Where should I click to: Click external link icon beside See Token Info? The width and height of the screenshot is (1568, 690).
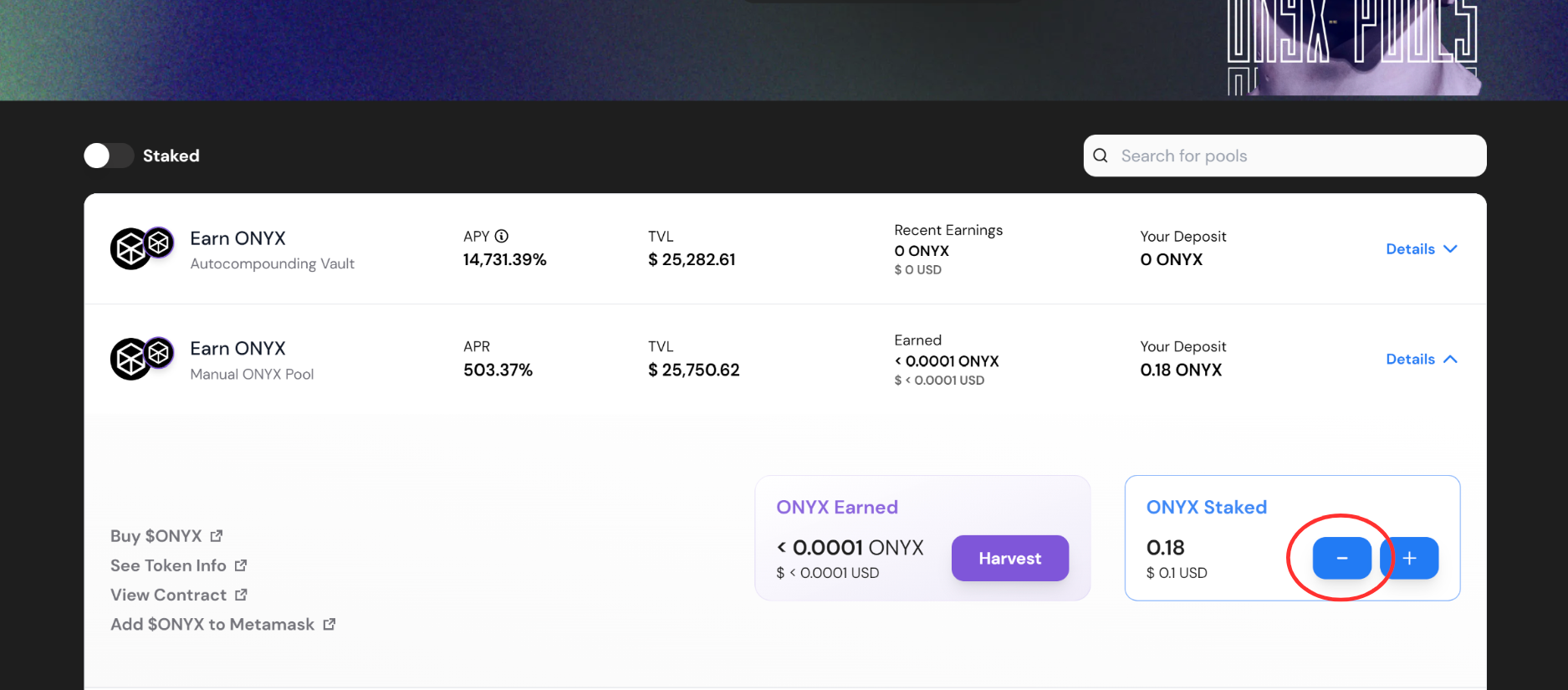click(241, 565)
